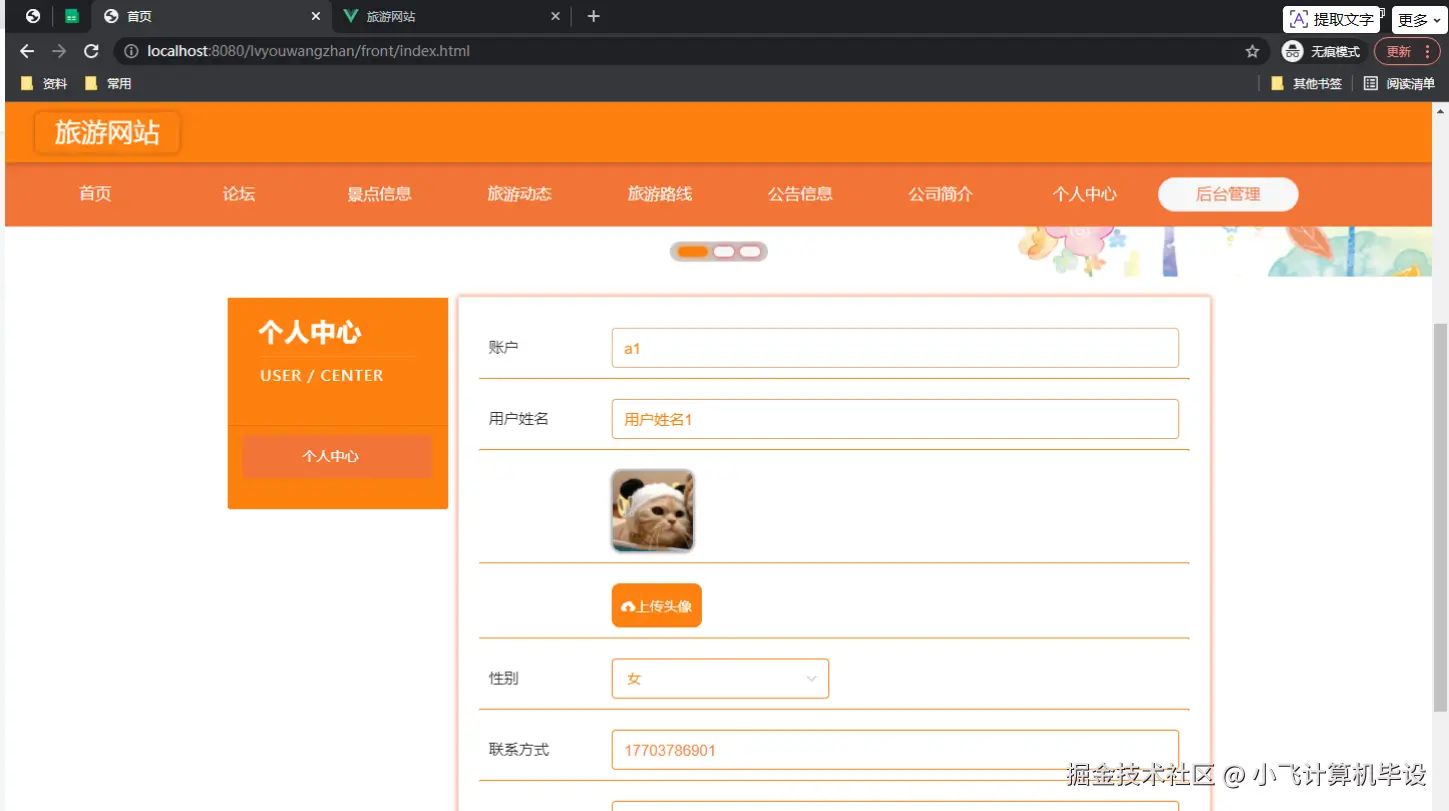Open 旅游路线 navigation item
Screen dimensions: 1449x811
(660, 194)
